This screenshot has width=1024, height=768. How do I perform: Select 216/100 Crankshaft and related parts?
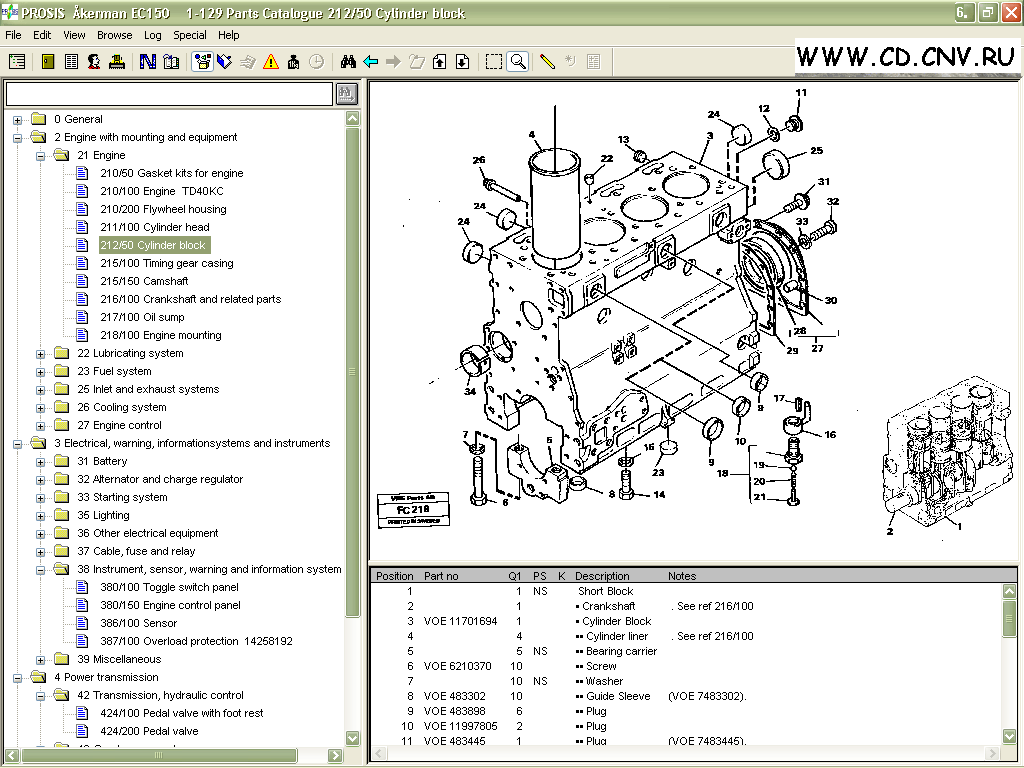[x=191, y=299]
